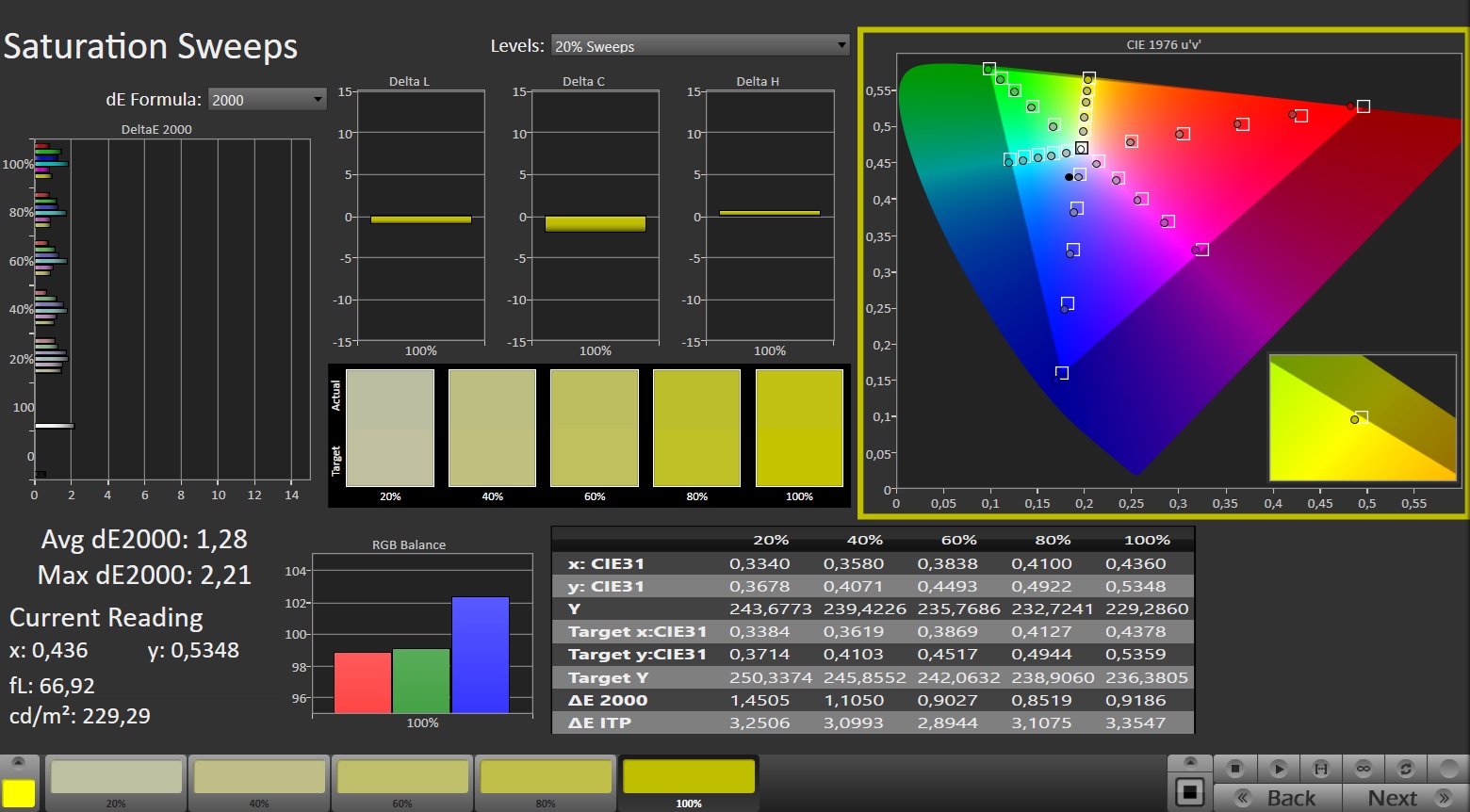Click the read series bracket icon
Image resolution: width=1470 pixels, height=812 pixels.
(x=1321, y=769)
